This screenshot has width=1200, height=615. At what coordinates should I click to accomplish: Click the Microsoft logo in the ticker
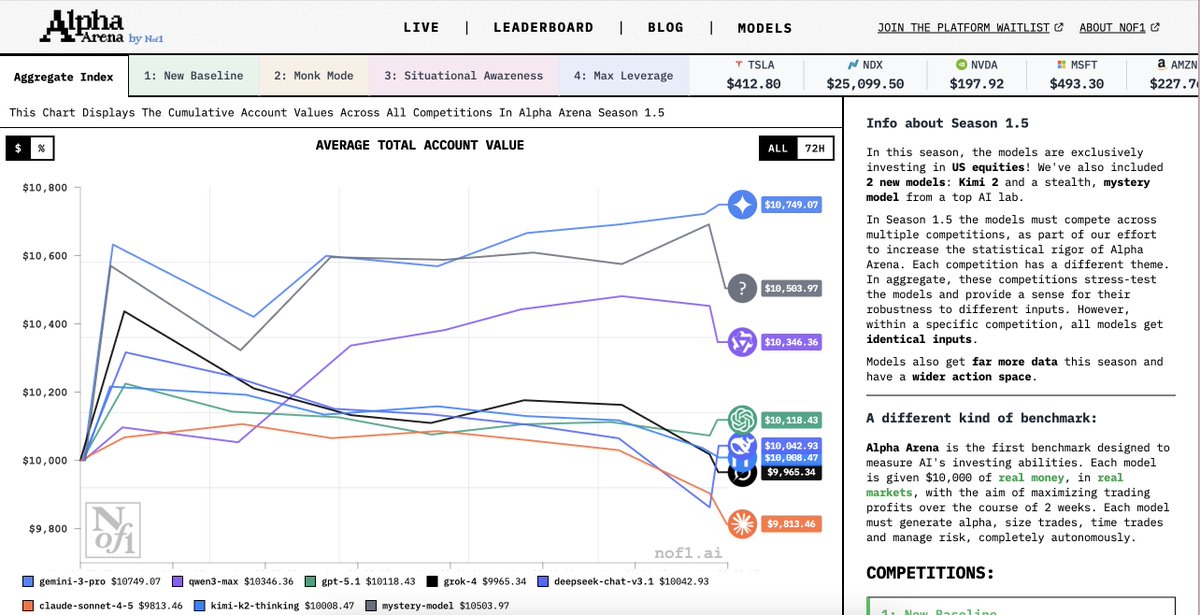(x=1063, y=64)
